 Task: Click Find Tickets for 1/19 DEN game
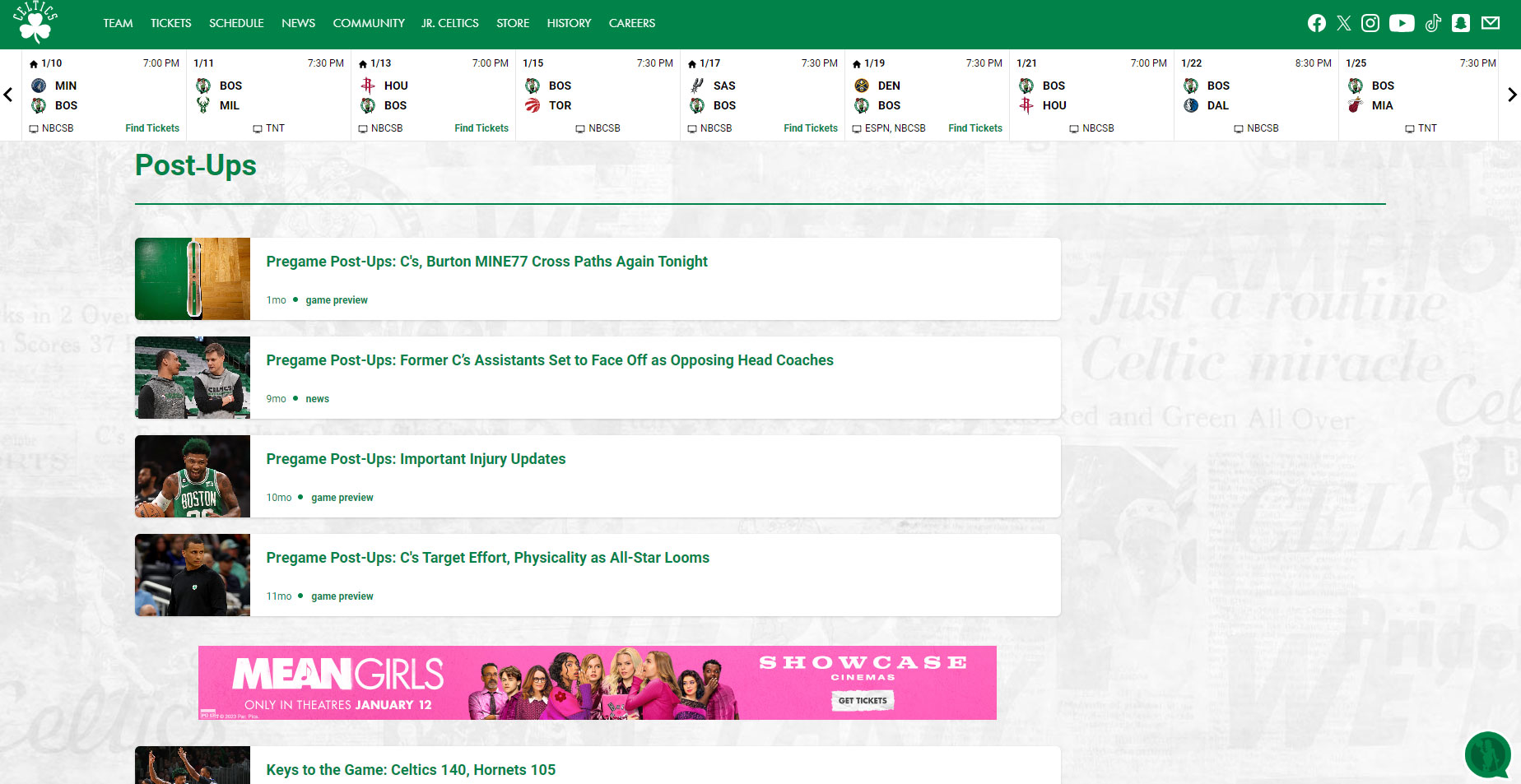(x=975, y=128)
